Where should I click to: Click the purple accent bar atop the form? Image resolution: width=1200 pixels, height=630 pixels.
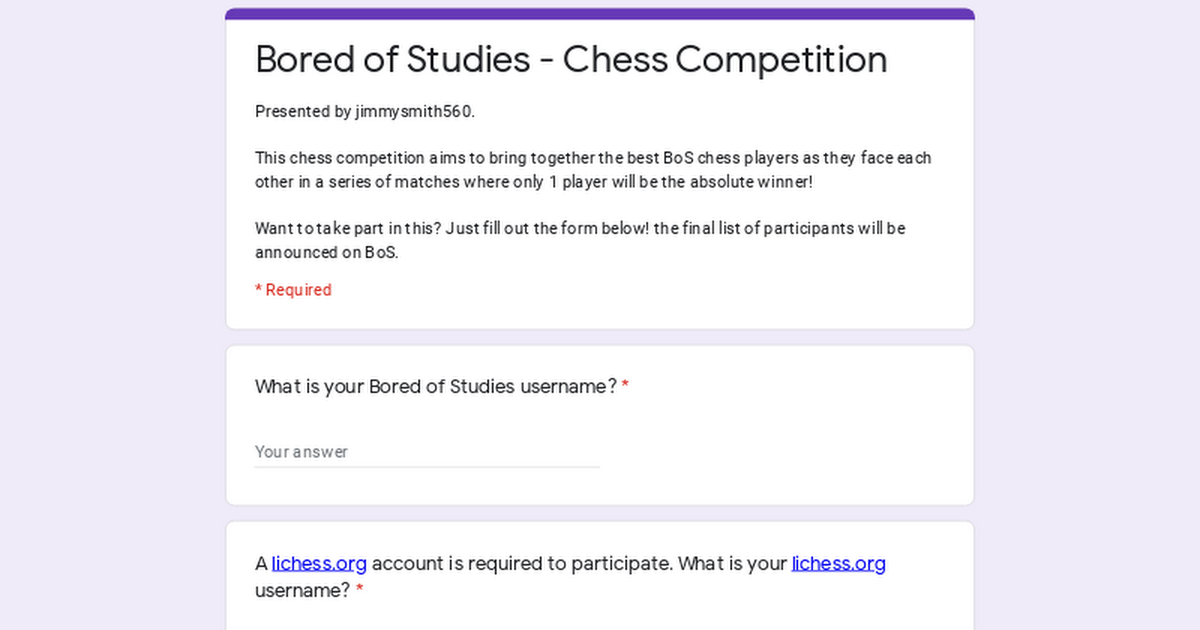tap(600, 14)
